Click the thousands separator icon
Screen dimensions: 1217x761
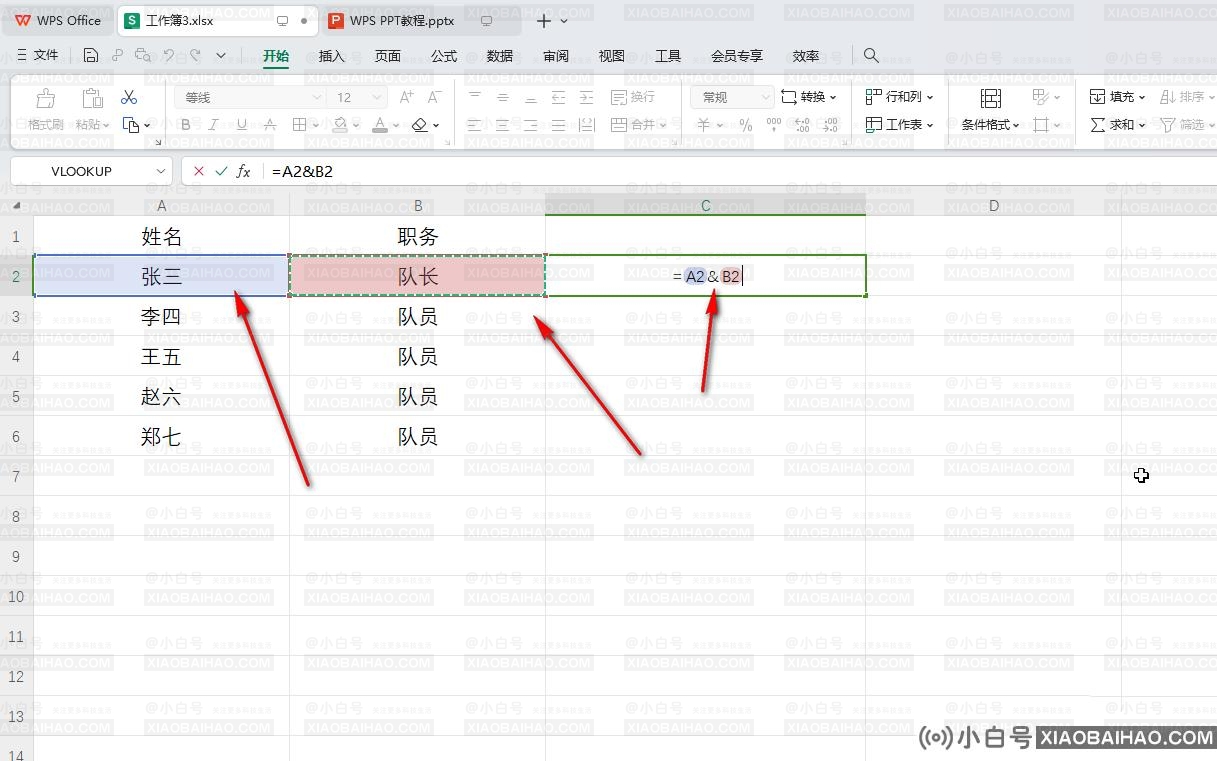pos(773,125)
